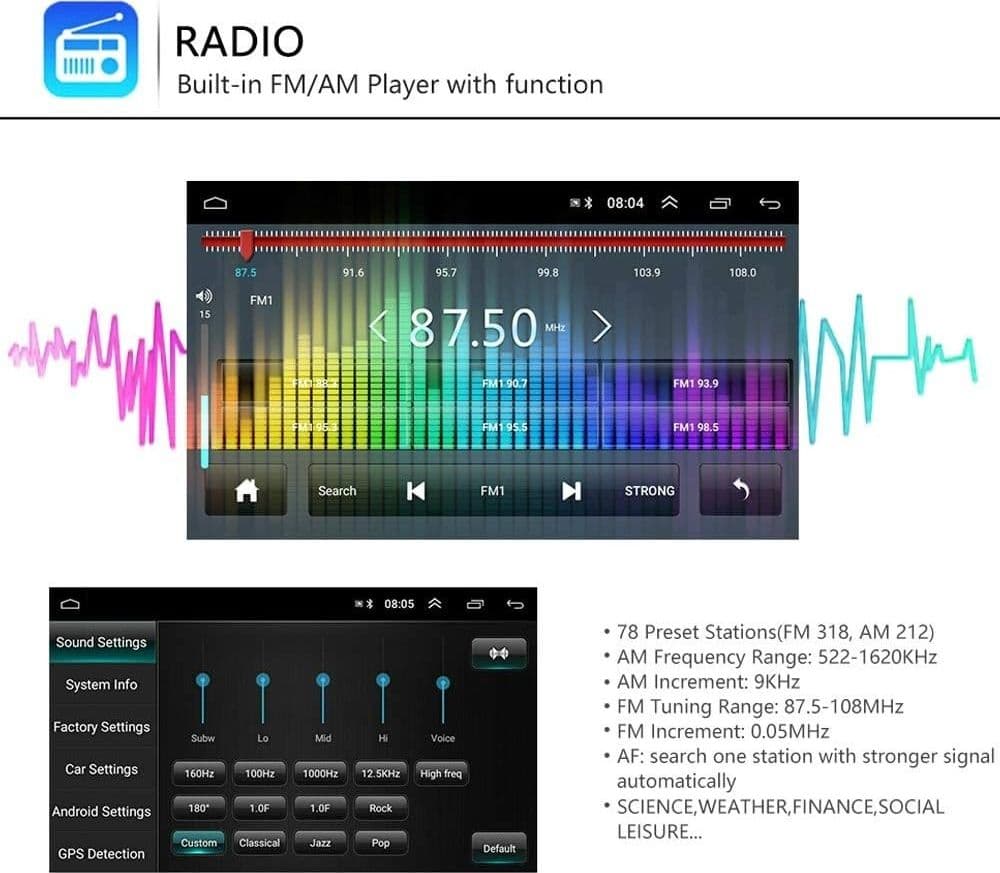Viewport: 1000px width, 873px height.
Task: Click the speaker volume icon above 15
Action: (x=203, y=296)
